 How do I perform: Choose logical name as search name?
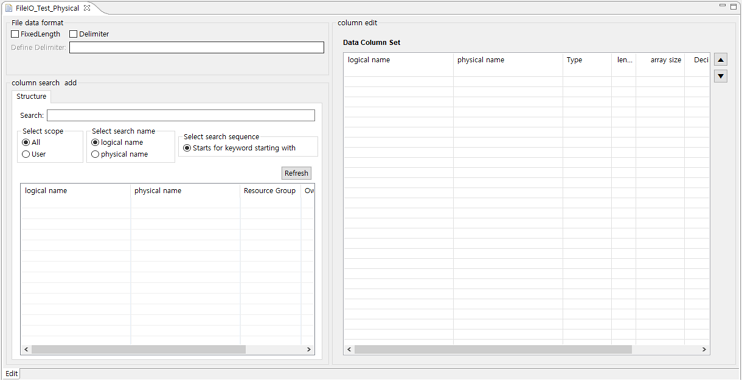95,142
